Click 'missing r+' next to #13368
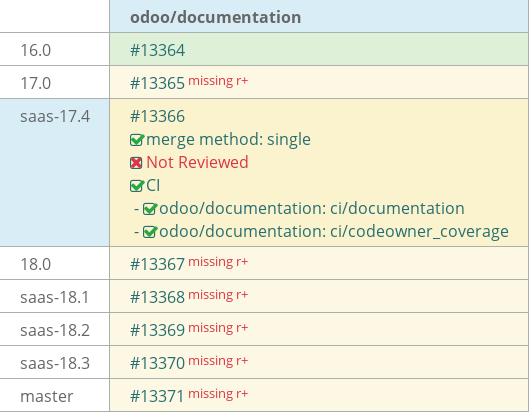This screenshot has height=412, width=529. point(218,295)
